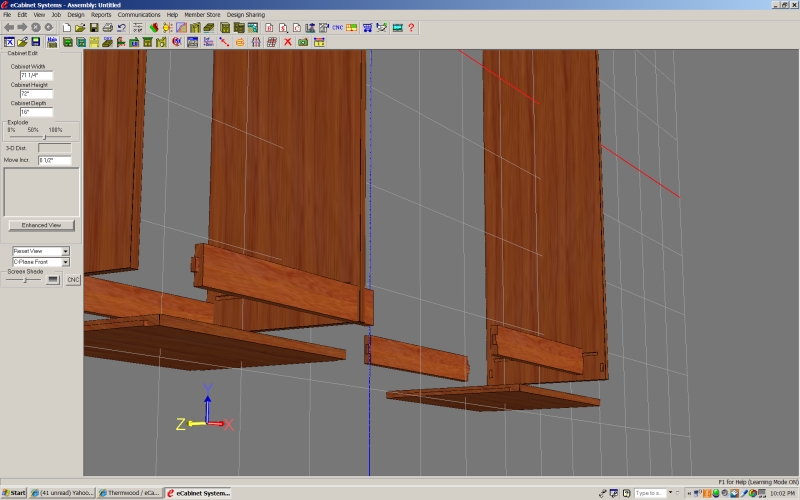Click the red question mark Help icon
Image resolution: width=800 pixels, height=500 pixels.
411,28
